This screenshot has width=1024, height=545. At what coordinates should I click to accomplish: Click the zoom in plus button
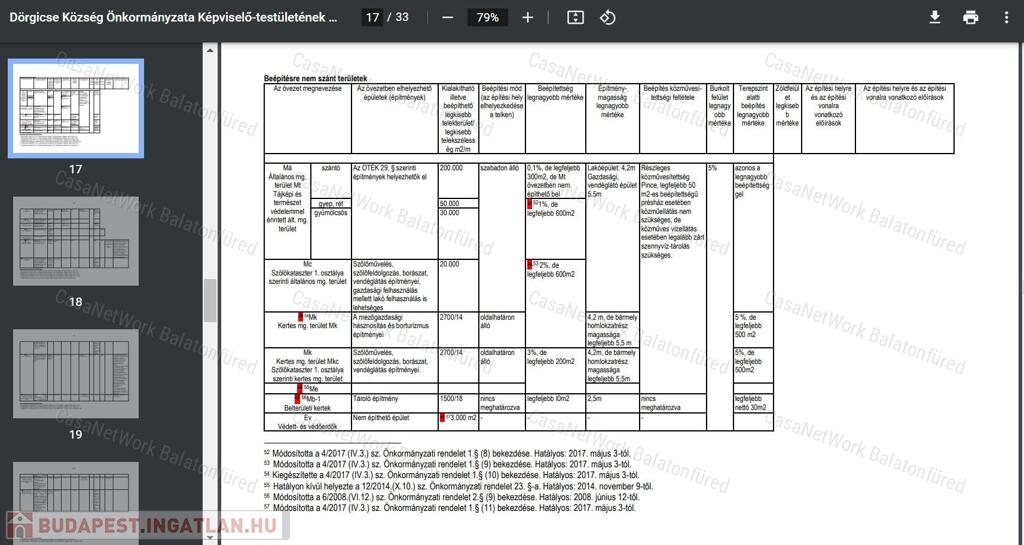[x=528, y=18]
